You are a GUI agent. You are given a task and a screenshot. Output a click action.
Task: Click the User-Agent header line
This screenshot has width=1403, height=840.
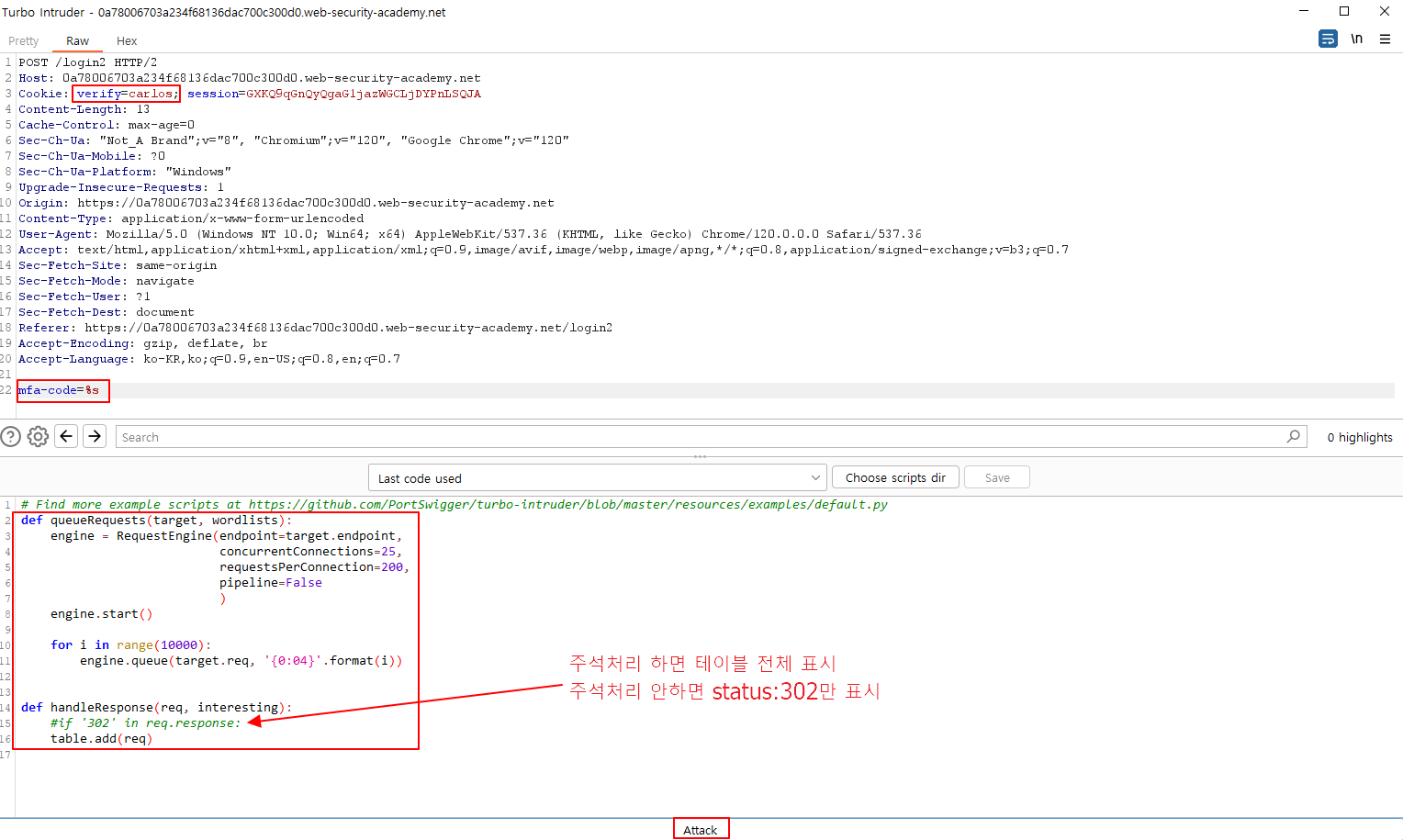pos(470,234)
